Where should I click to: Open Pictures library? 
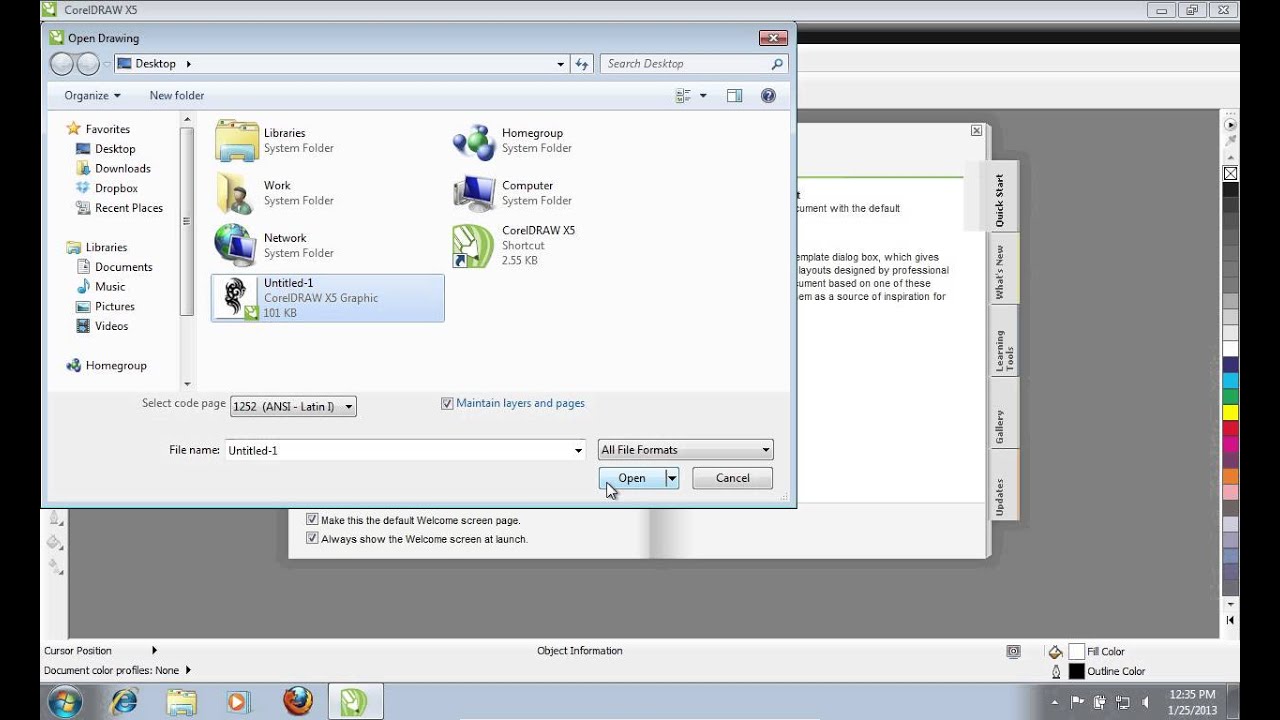(115, 307)
